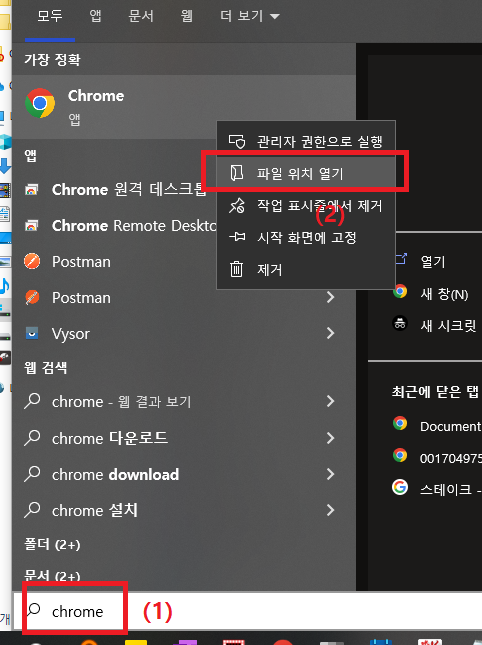This screenshot has height=645, width=482.
Task: Click magnifier icon in search box
Action: [x=34, y=610]
